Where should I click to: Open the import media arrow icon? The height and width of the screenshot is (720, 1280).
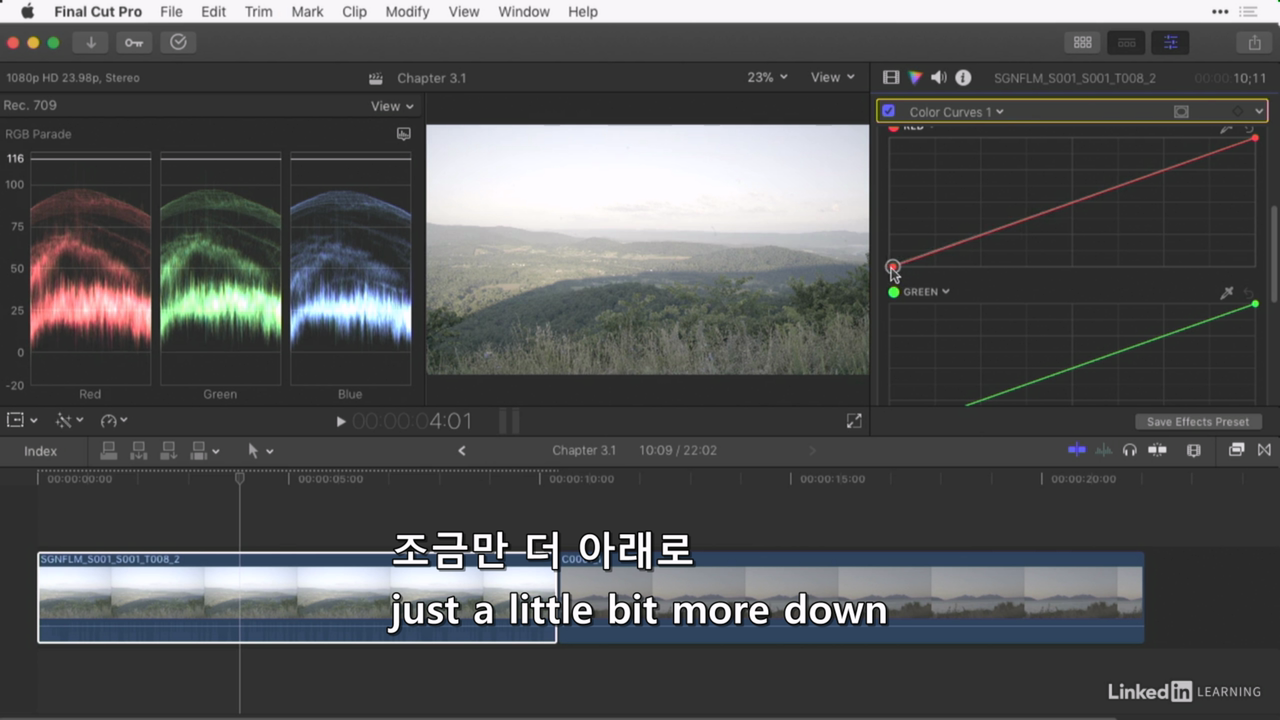click(90, 43)
